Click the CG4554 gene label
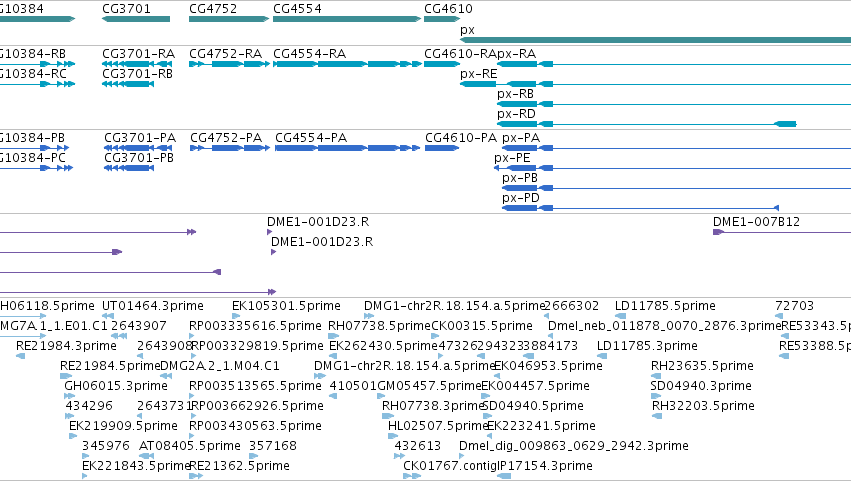Viewport: 851px width, 481px height. tap(297, 9)
